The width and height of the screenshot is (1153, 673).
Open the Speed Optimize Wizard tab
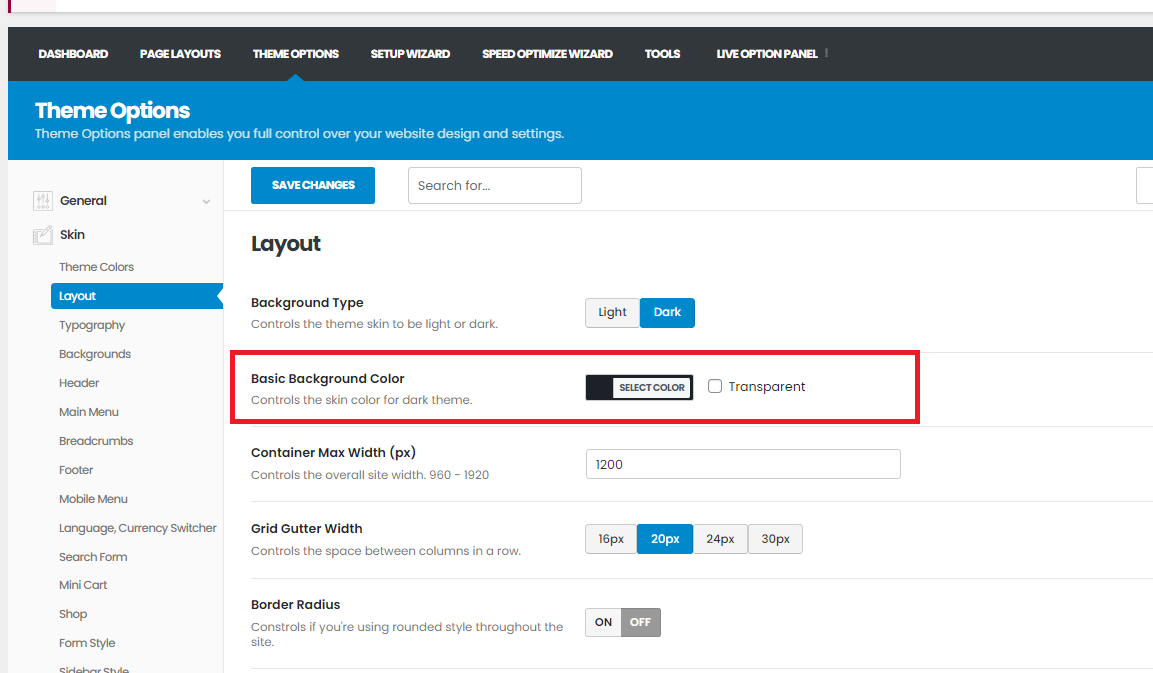pyautogui.click(x=547, y=54)
